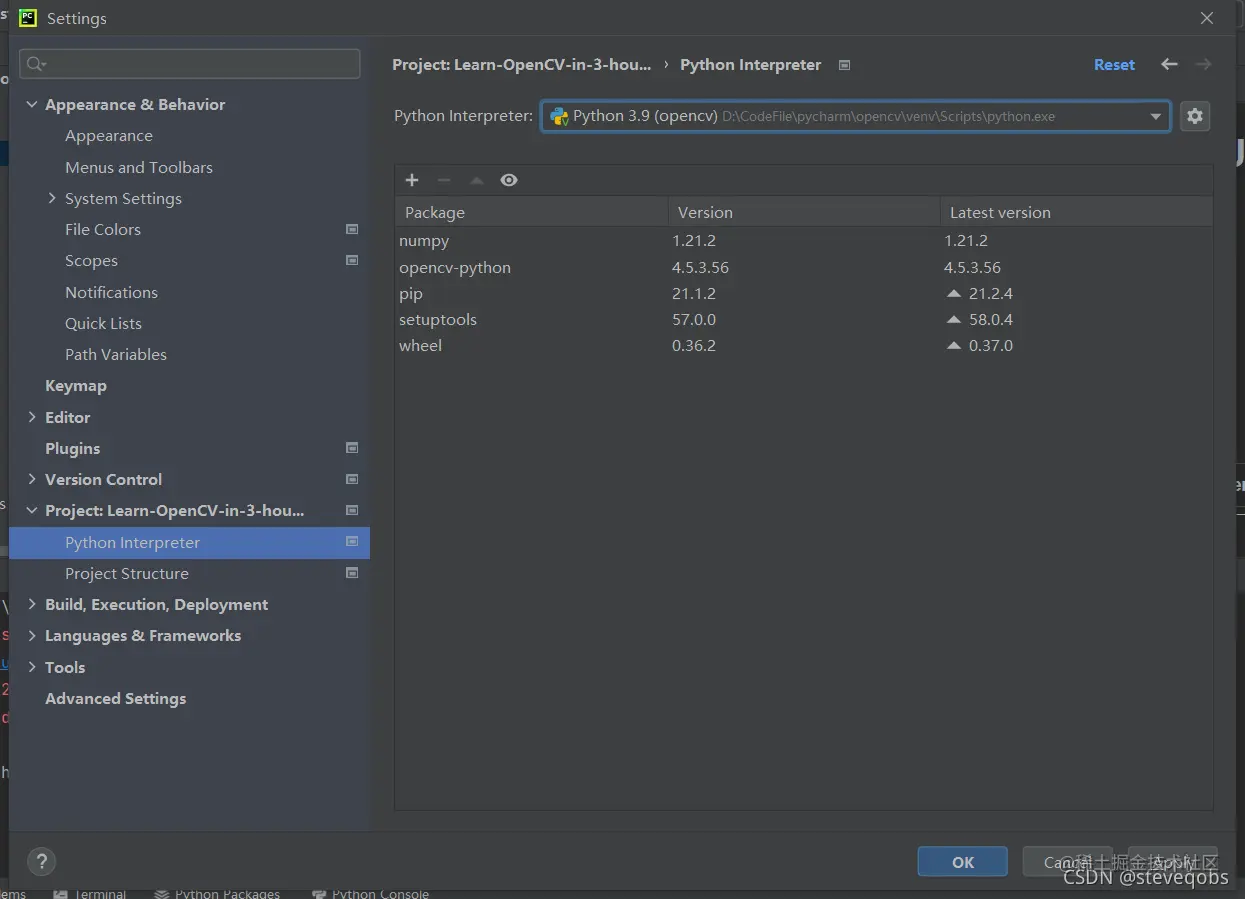Click the Reset link
Screen dimensions: 1245x899
coord(1114,65)
